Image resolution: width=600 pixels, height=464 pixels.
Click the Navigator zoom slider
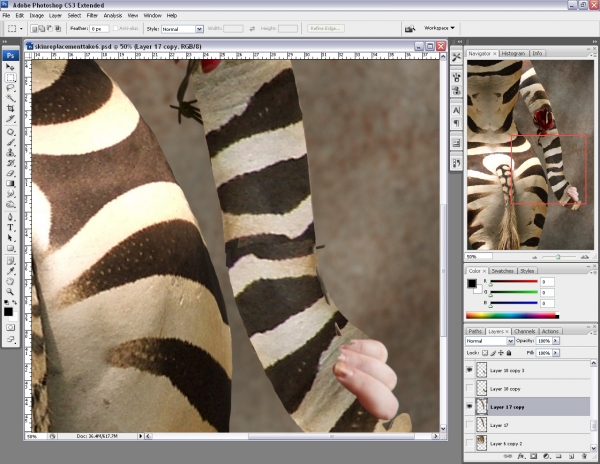pyautogui.click(x=558, y=257)
